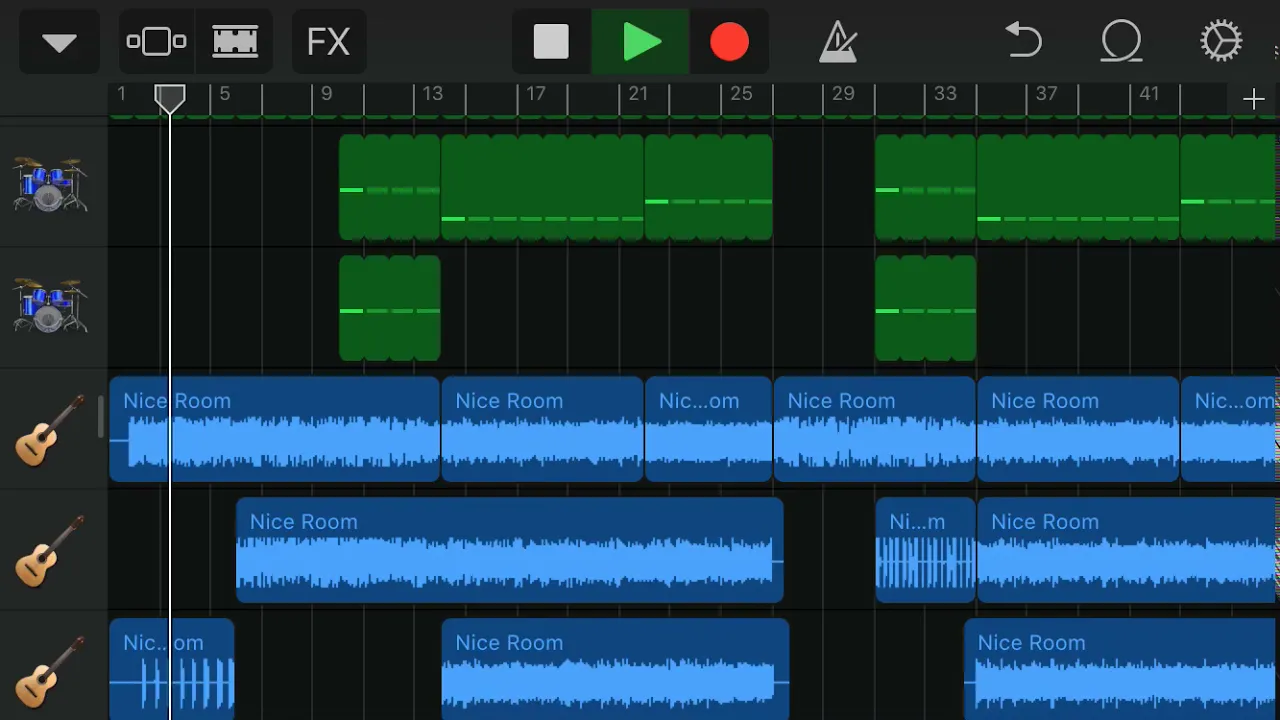Screen dimensions: 1280x720
Task: Select first green drum region on track one
Action: click(x=390, y=188)
